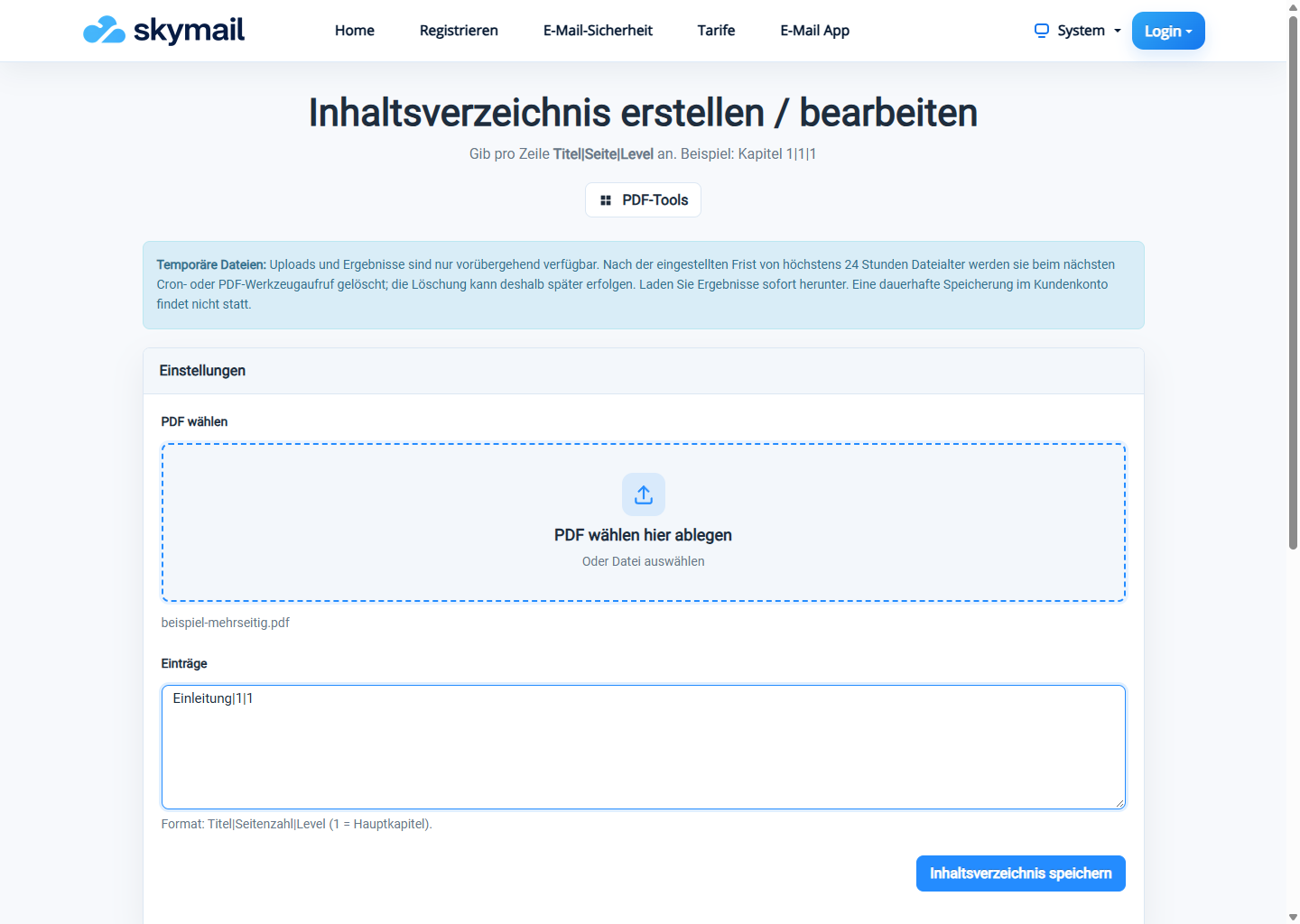Click the skymail cloud logo icon
The width and height of the screenshot is (1300, 924).
point(104,30)
